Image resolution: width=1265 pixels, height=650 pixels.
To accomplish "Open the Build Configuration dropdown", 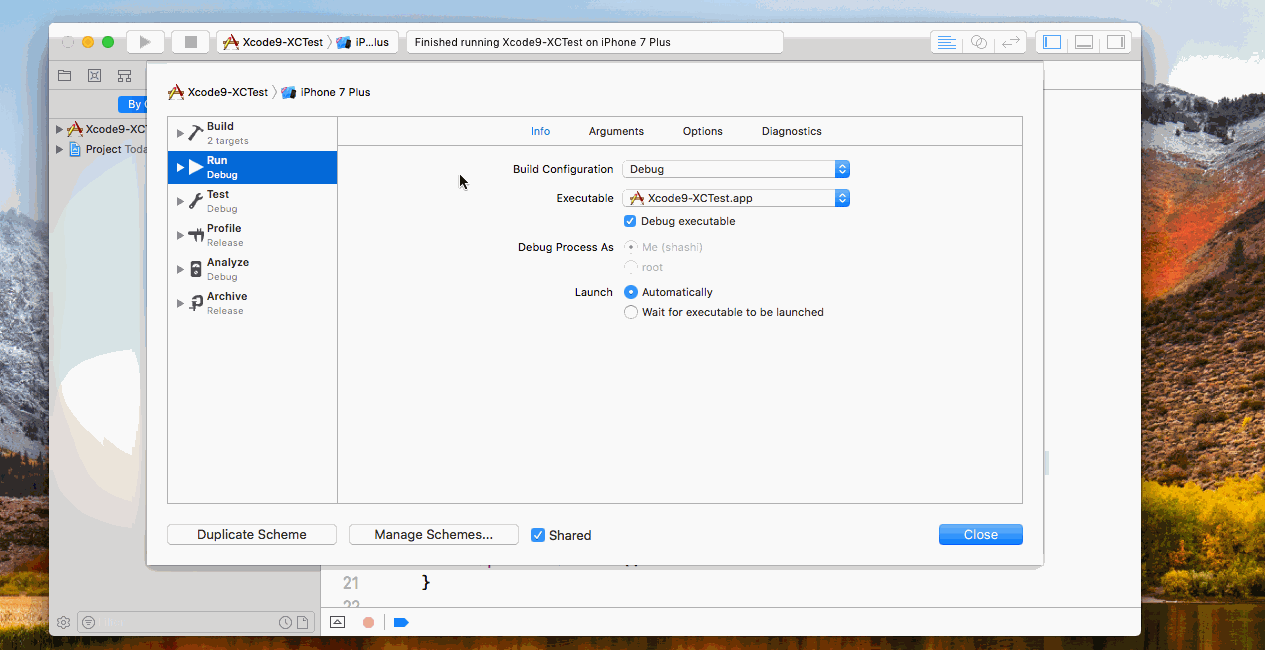I will coord(736,169).
